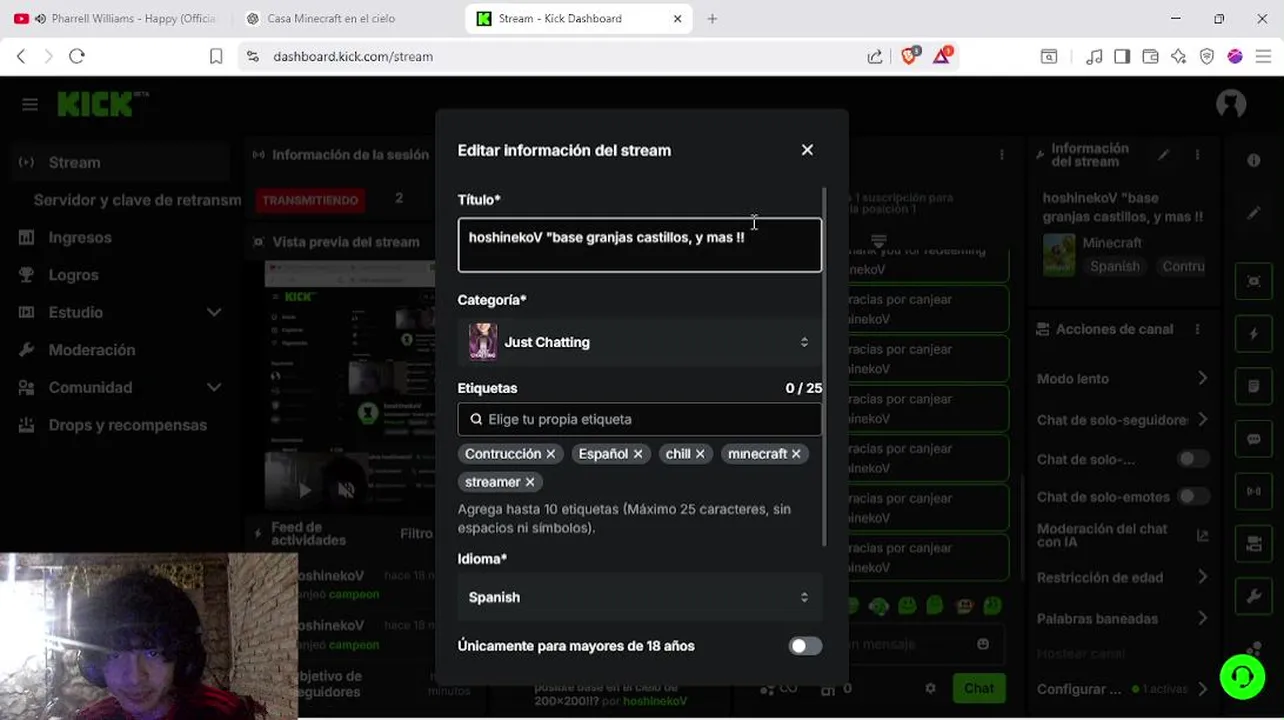1284x720 pixels.
Task: Click the chat bubble icon in right rail
Action: pyautogui.click(x=1254, y=439)
